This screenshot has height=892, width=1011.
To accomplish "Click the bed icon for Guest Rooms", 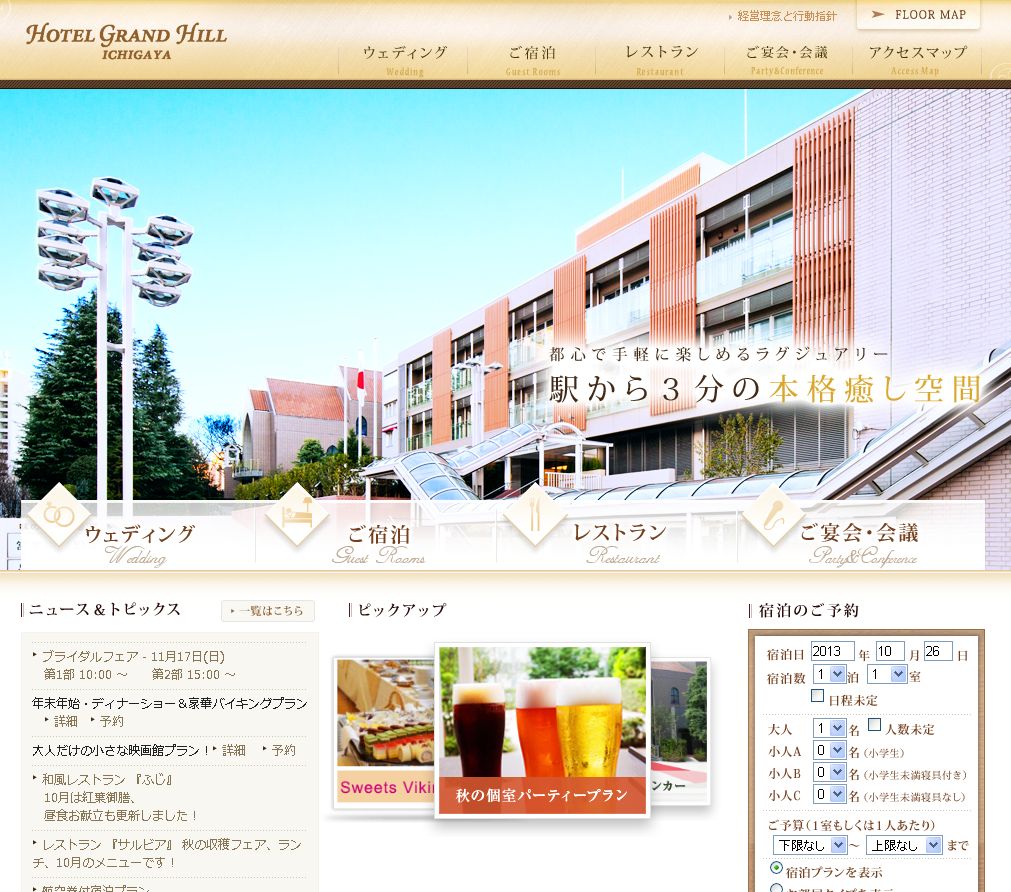I will 297,515.
